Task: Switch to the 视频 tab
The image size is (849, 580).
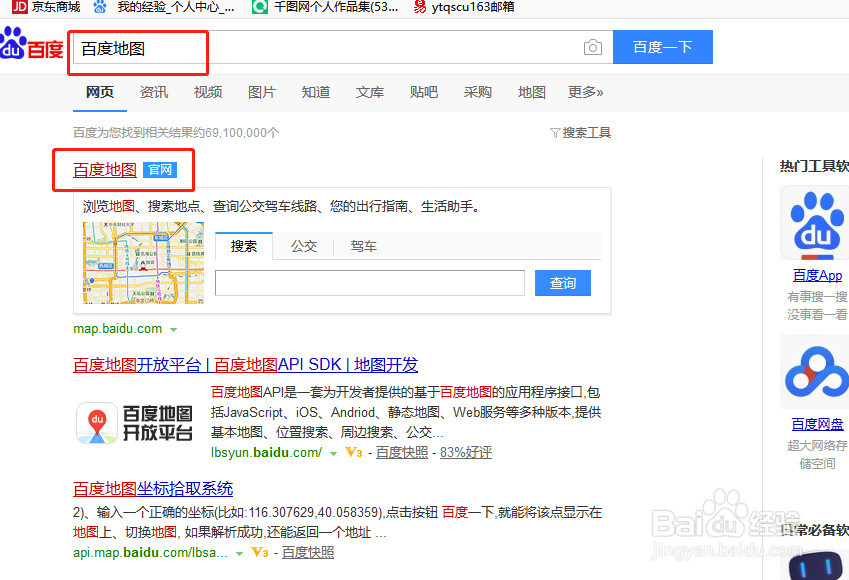Action: pos(208,92)
